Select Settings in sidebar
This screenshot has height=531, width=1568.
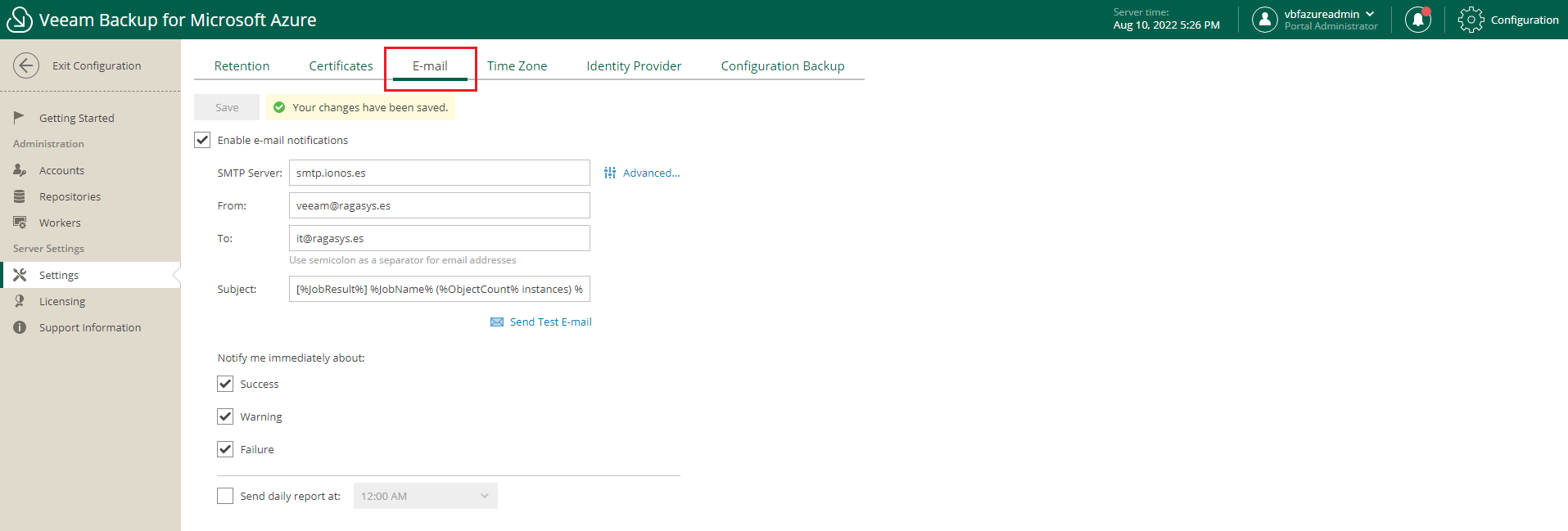[x=90, y=275]
